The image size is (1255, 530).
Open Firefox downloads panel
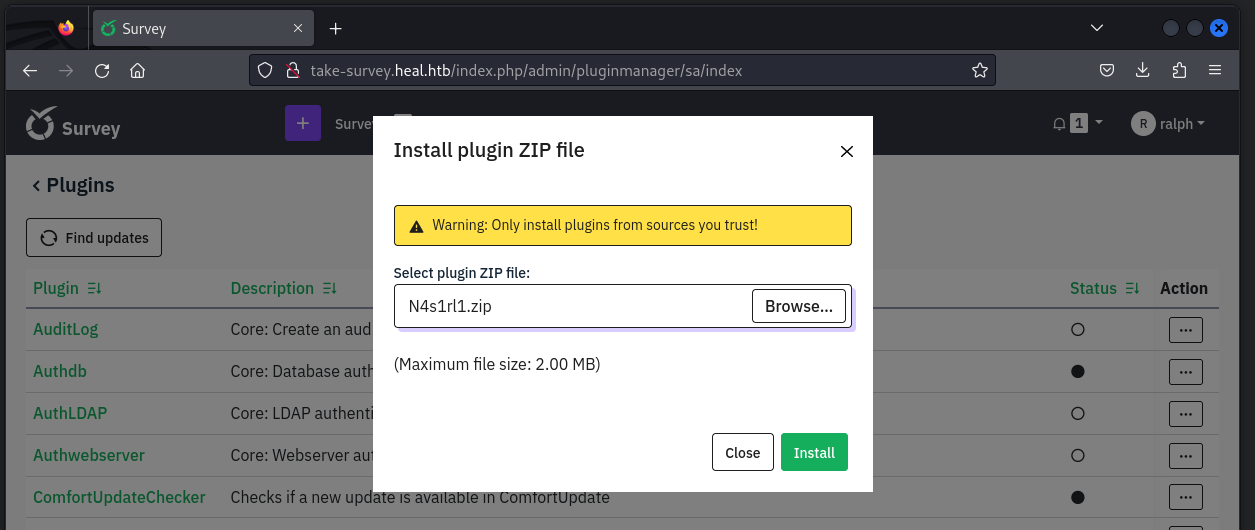(1143, 71)
